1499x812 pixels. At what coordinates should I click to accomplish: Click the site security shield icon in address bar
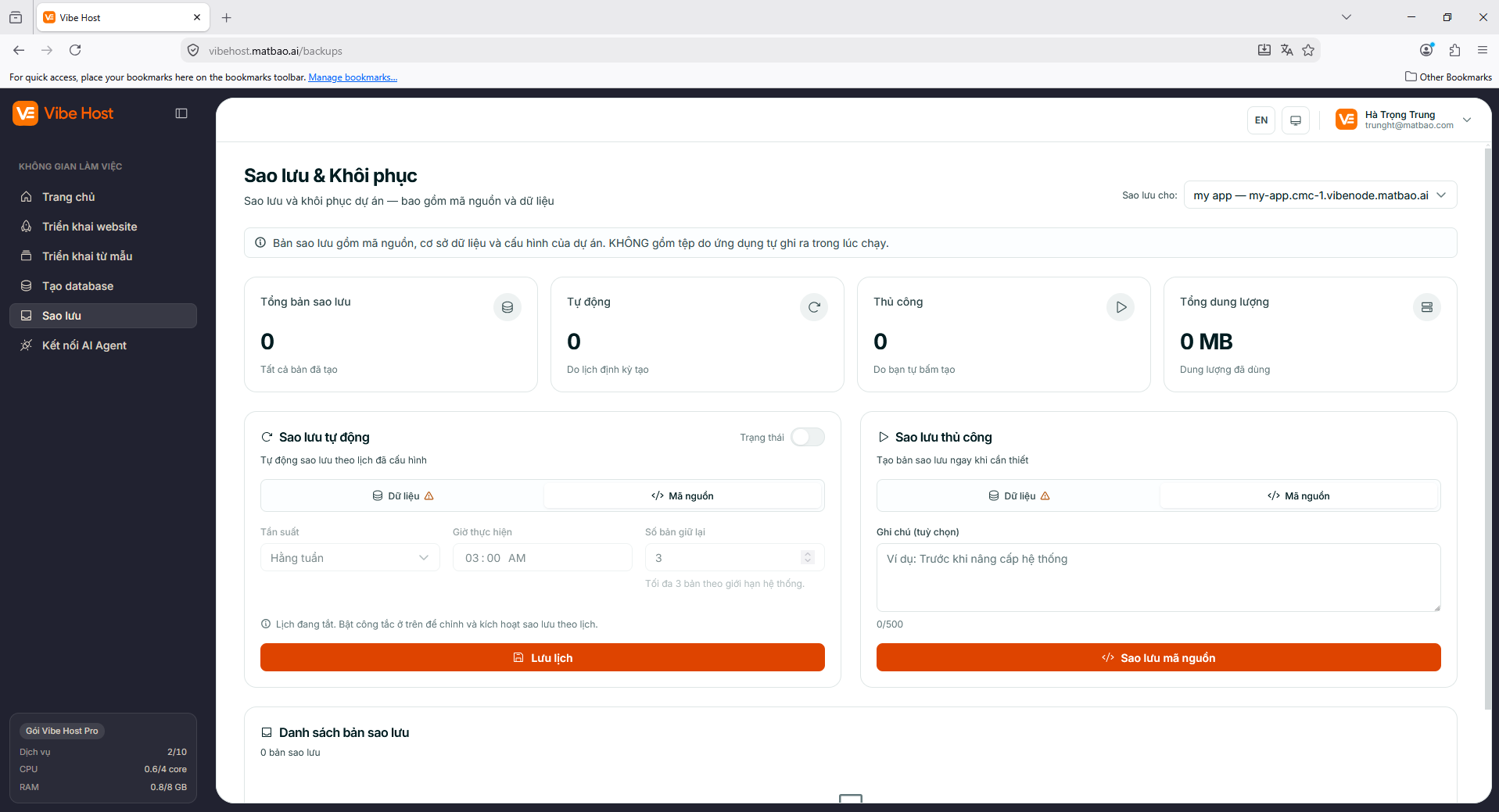193,51
